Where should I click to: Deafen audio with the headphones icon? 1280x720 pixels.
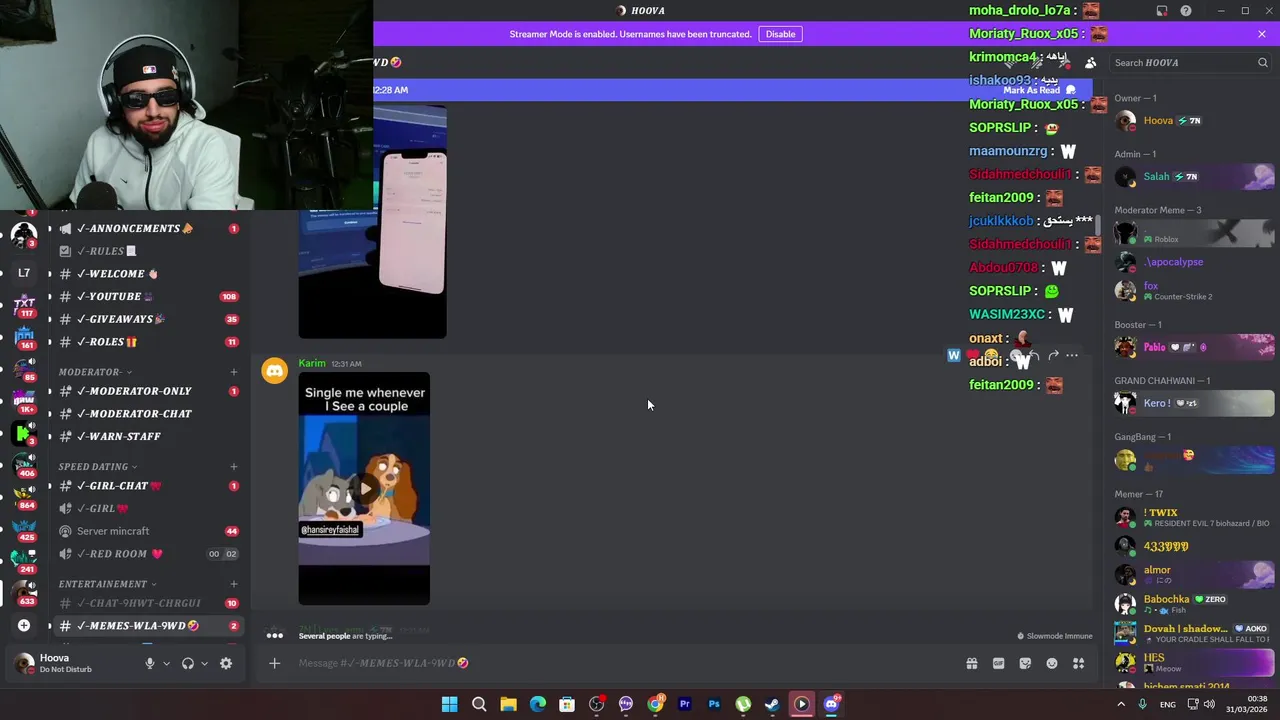(x=187, y=663)
